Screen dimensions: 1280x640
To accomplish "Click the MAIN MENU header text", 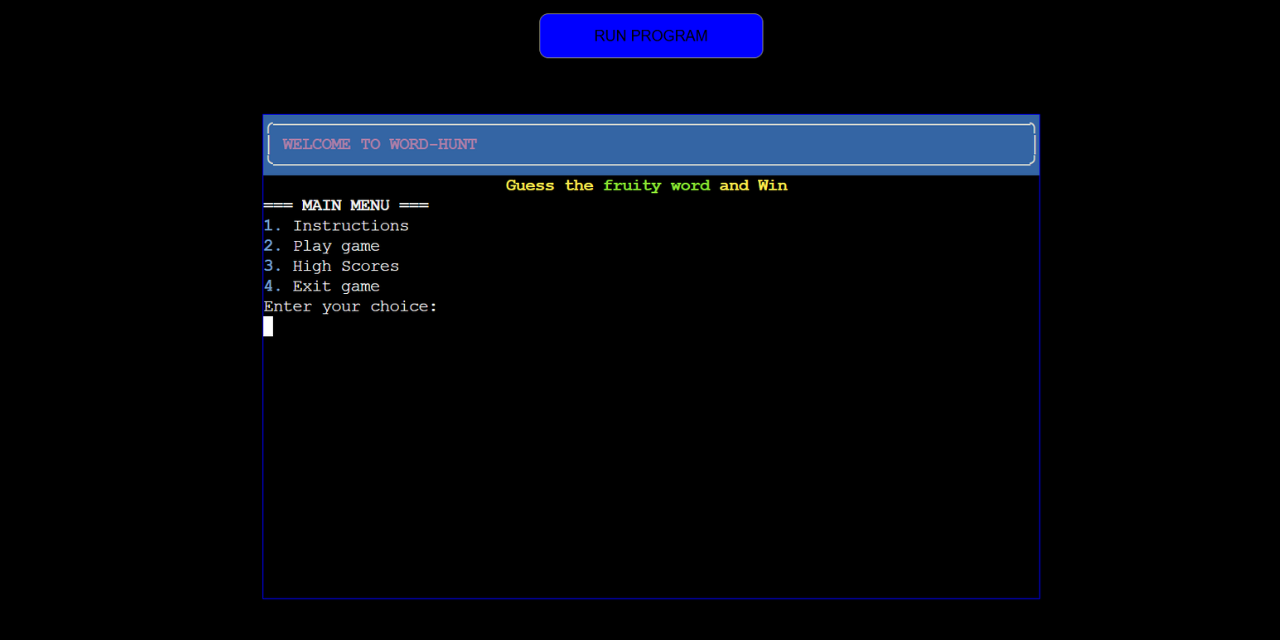I will coord(346,205).
